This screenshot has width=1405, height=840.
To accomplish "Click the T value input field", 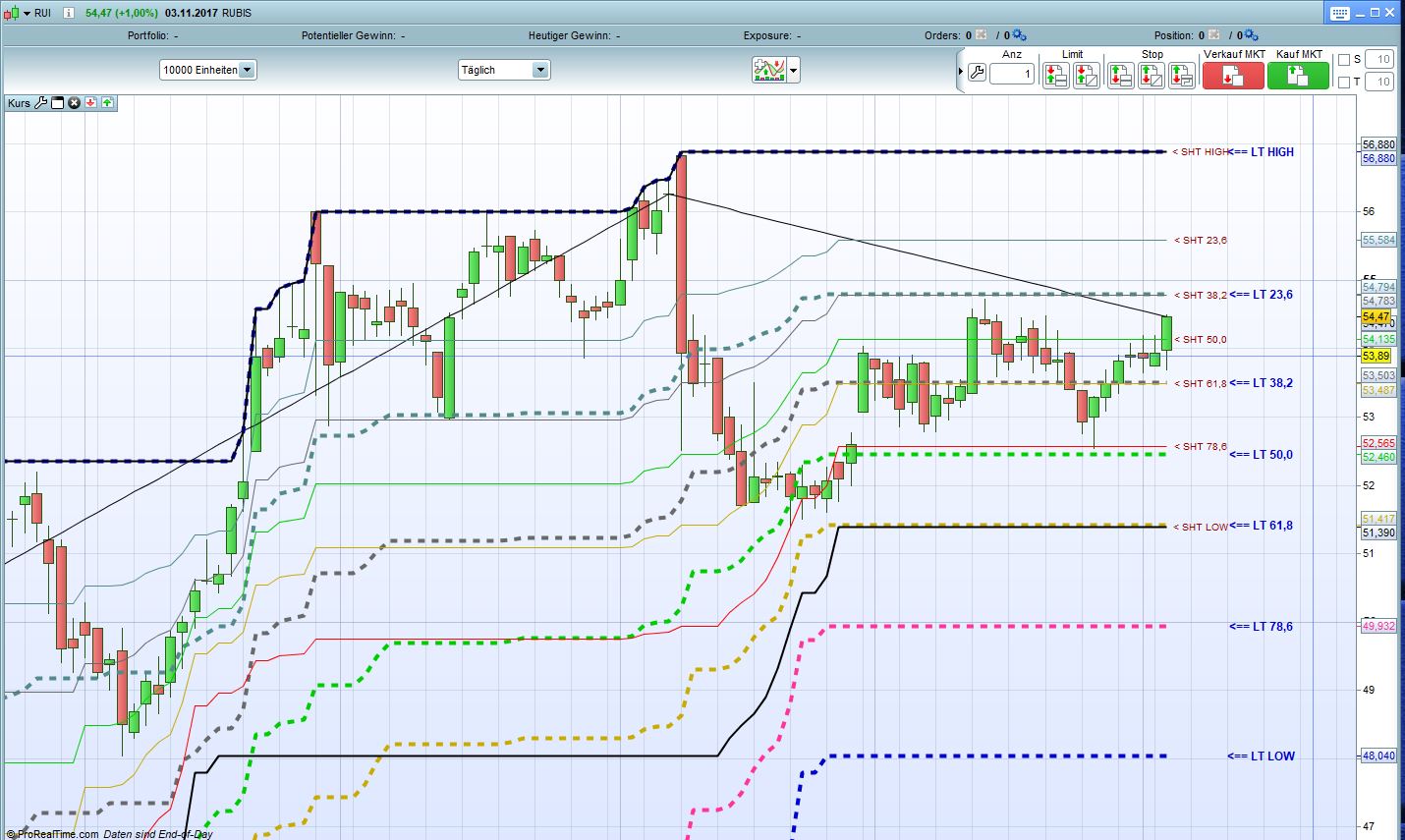I will point(1379,83).
